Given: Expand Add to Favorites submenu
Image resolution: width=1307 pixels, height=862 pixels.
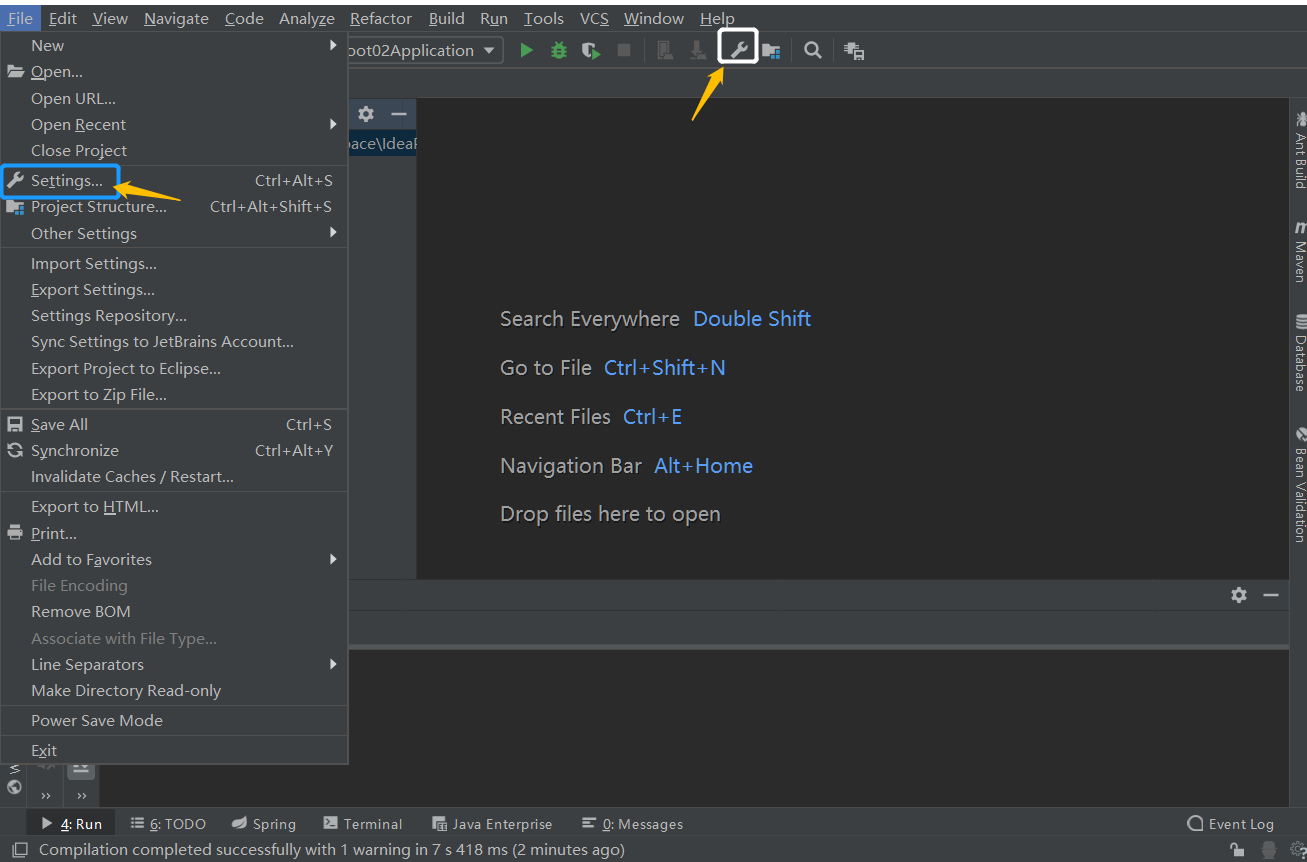Looking at the screenshot, I should (174, 559).
